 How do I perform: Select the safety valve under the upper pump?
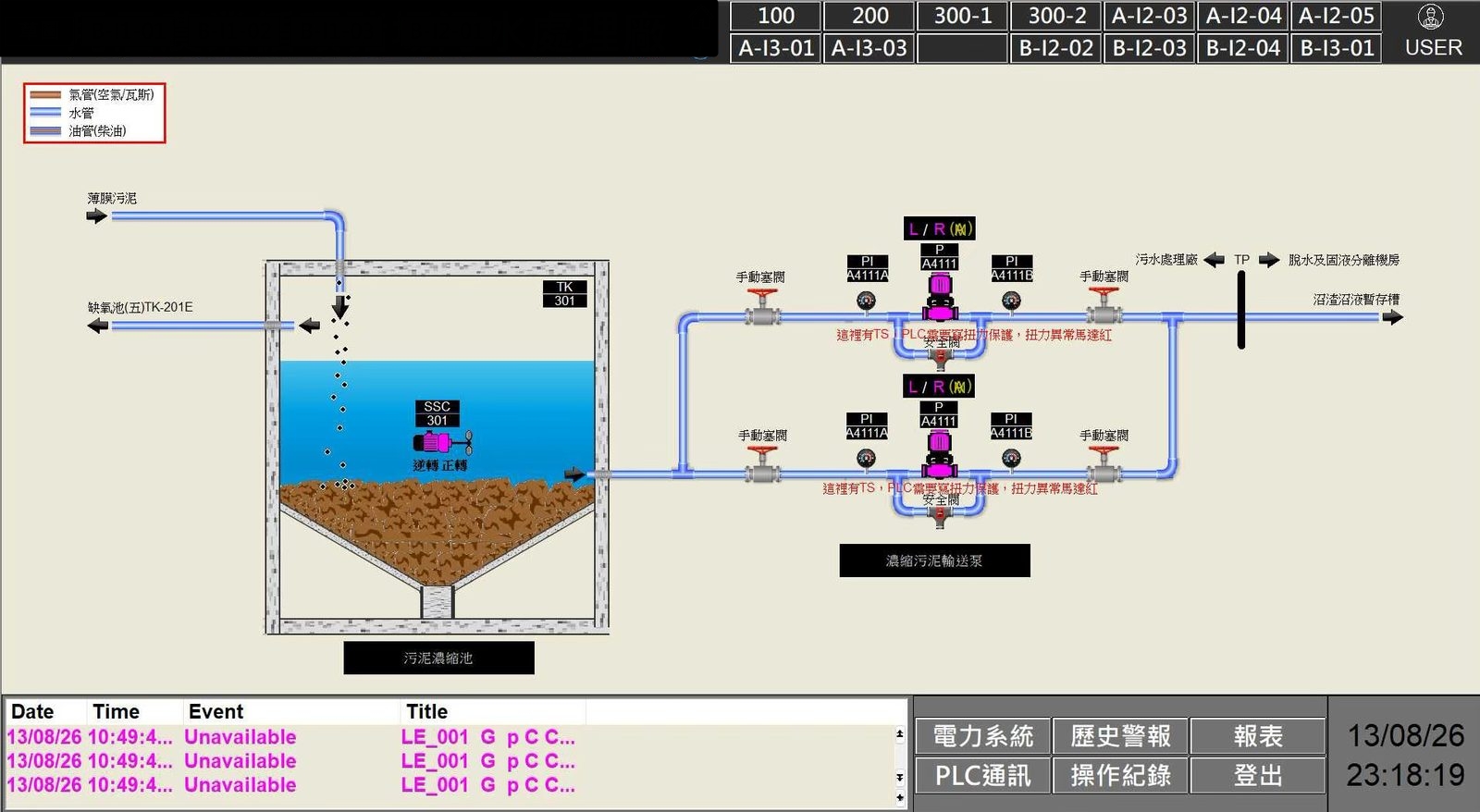coord(940,358)
